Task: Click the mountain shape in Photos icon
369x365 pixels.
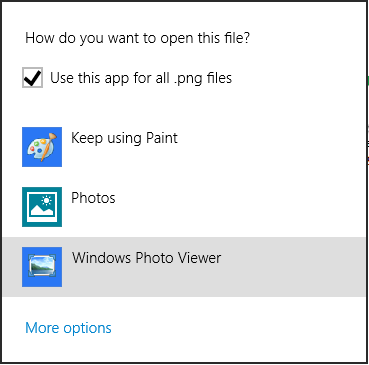Action: pos(42,211)
